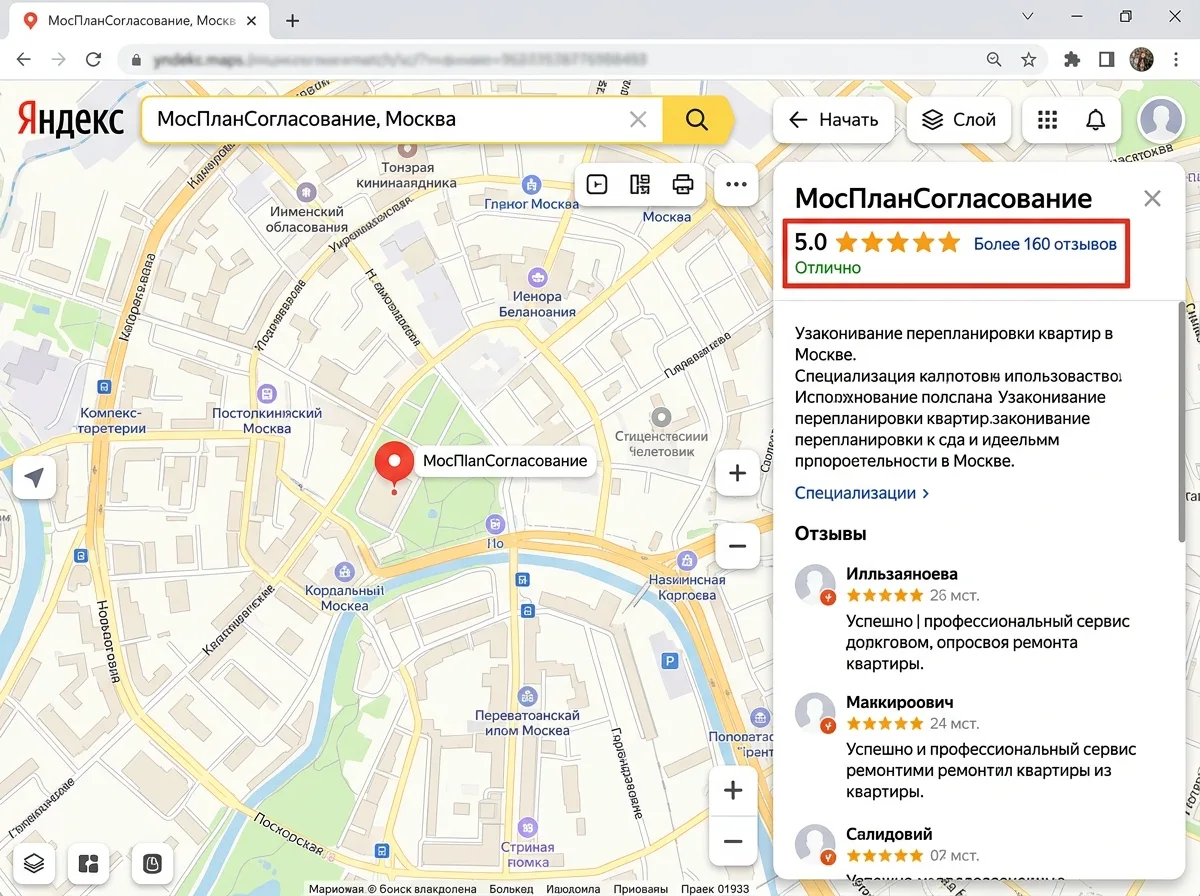Open reviewer Илльзаяноева's name
Screen dimensions: 1200x896
point(902,574)
